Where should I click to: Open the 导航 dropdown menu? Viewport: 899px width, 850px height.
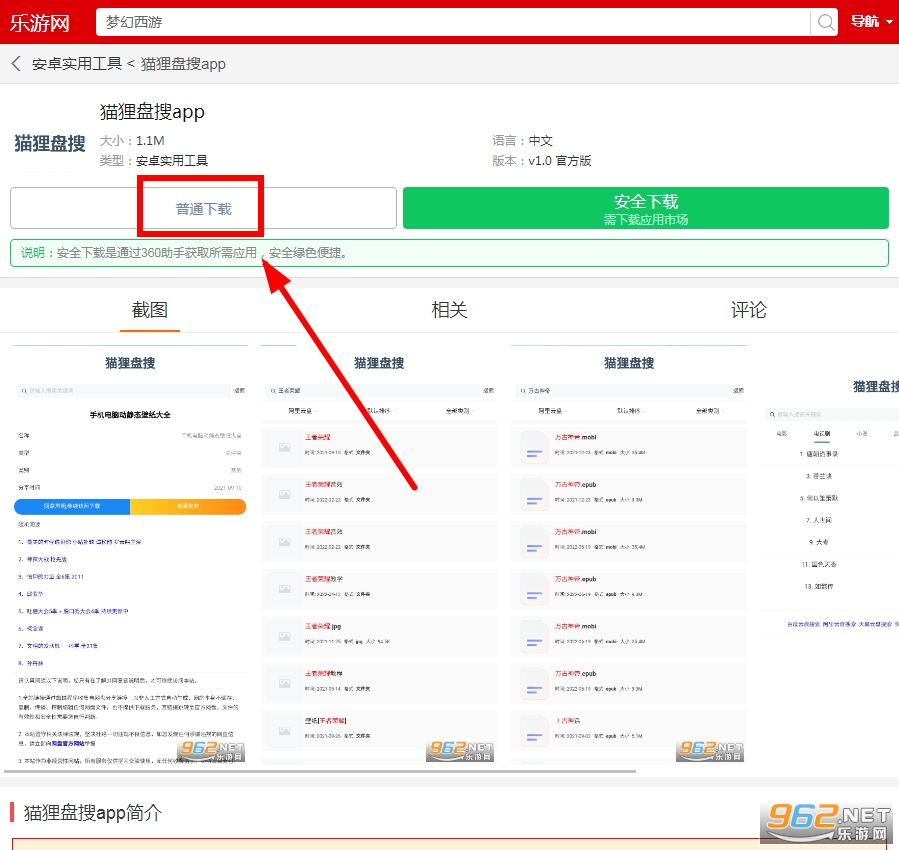[871, 22]
